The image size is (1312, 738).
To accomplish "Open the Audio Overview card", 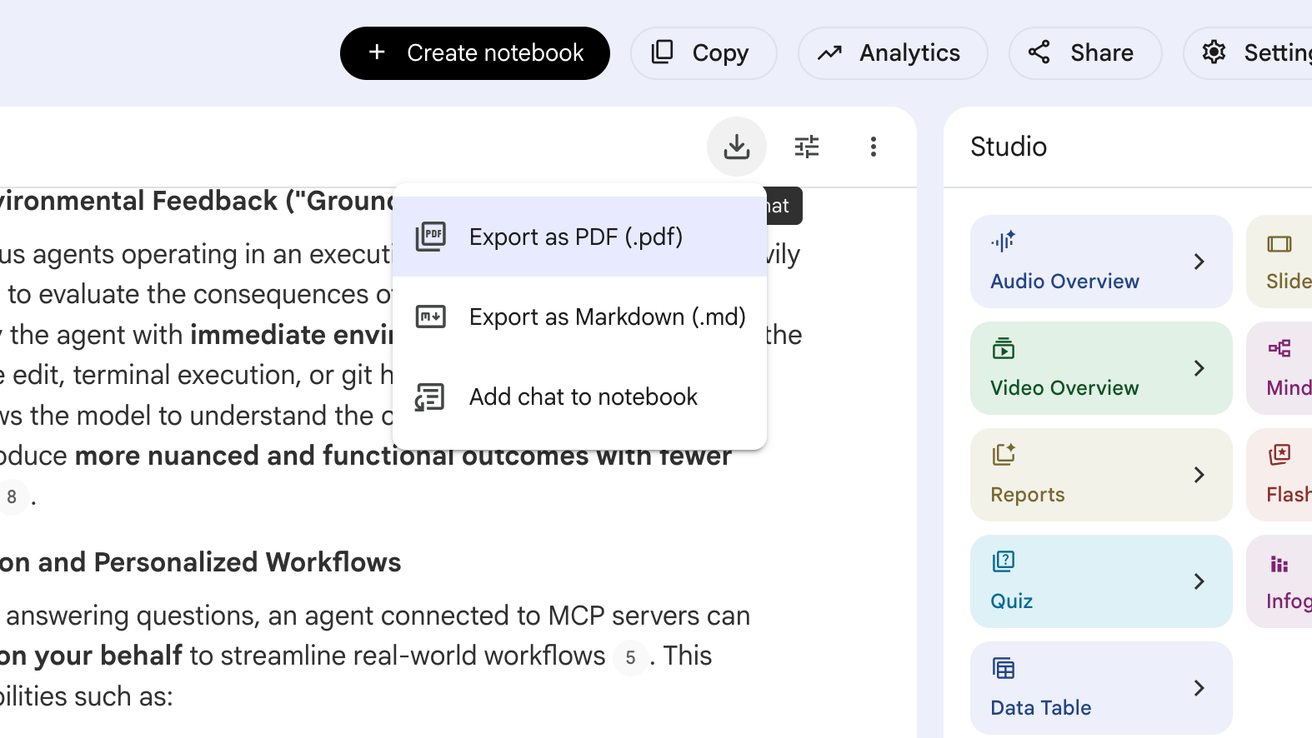I will tap(1101, 261).
